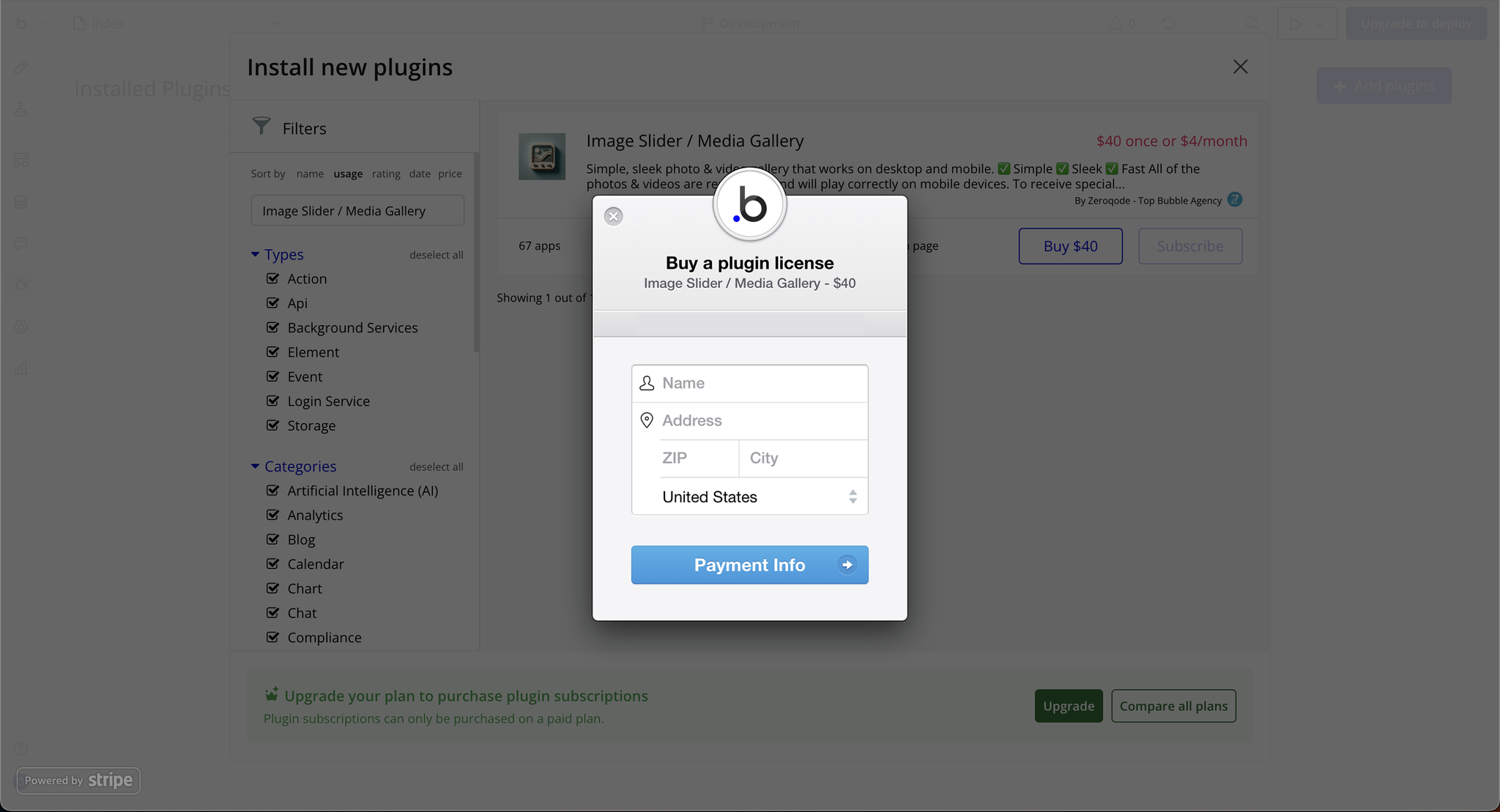Toggle the Analytics category checkbox
The image size is (1500, 812).
(273, 515)
